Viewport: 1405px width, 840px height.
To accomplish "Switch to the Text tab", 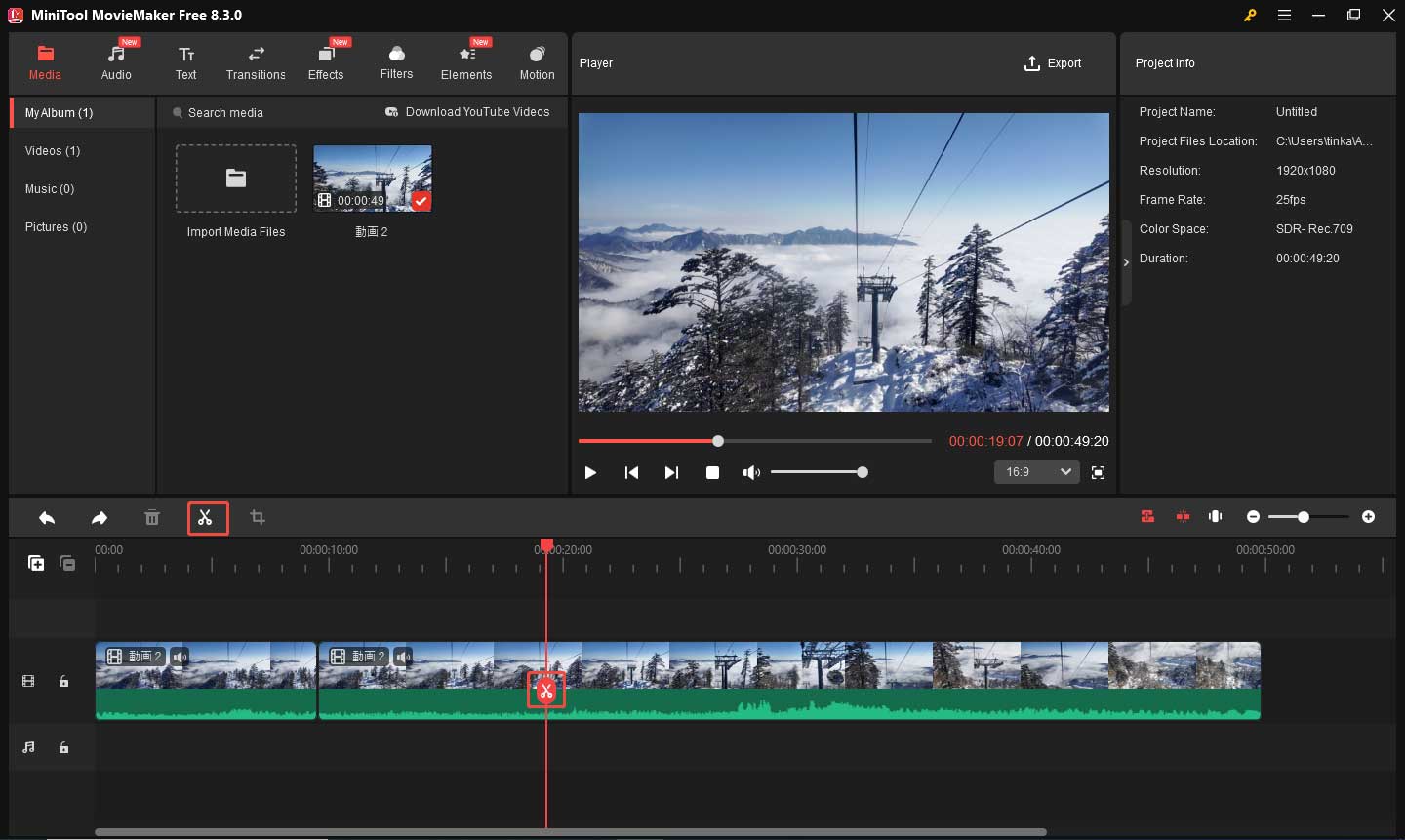I will [x=185, y=62].
